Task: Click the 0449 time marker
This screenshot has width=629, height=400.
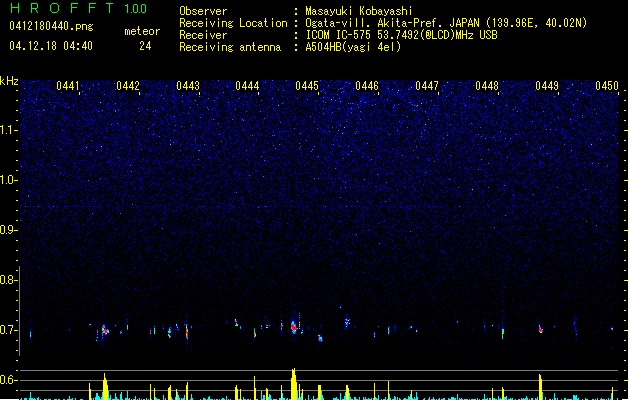Action: tap(547, 86)
